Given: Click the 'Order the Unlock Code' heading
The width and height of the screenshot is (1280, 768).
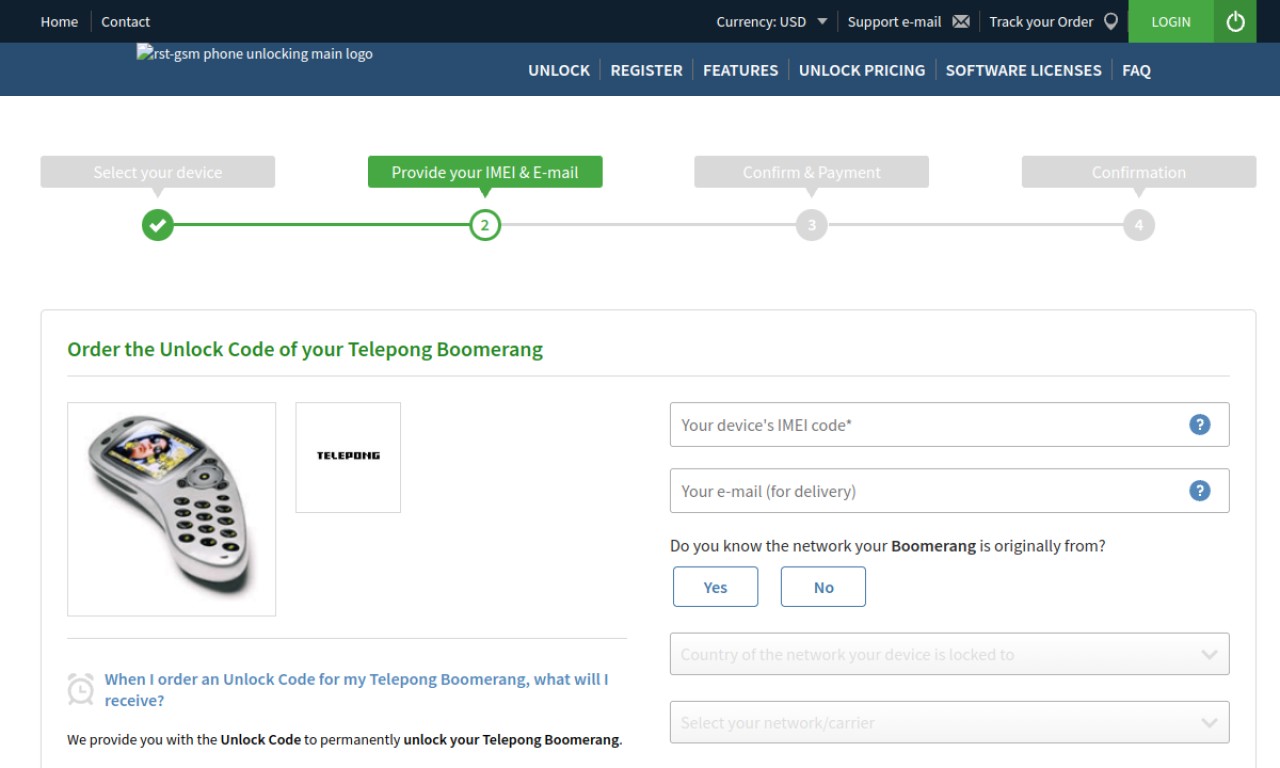Looking at the screenshot, I should click(305, 349).
